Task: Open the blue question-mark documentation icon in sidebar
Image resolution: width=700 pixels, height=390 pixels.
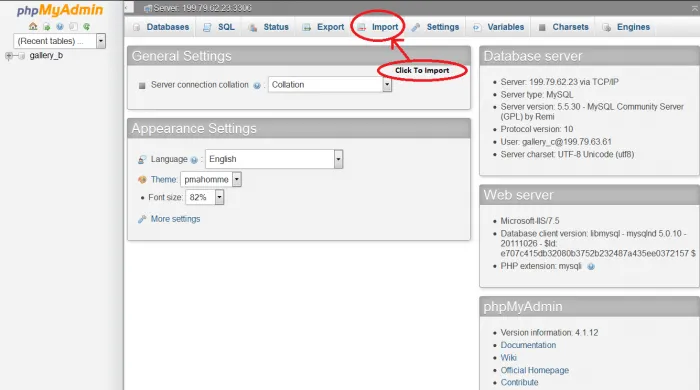Action: pyautogui.click(x=60, y=27)
